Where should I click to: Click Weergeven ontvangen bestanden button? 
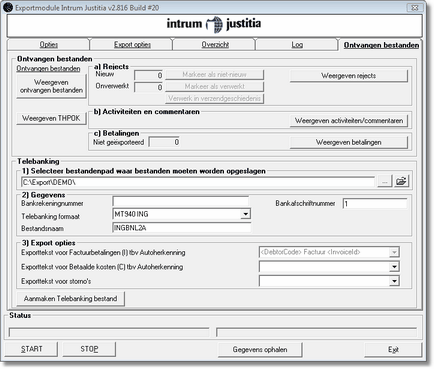[51, 86]
